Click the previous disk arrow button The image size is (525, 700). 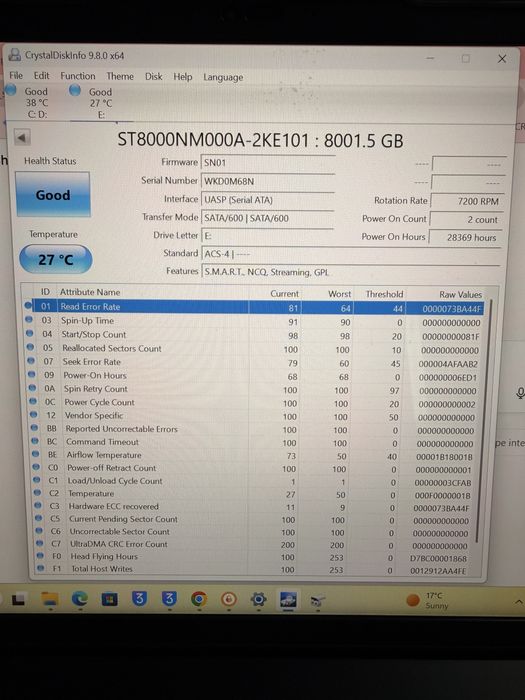(x=22, y=137)
